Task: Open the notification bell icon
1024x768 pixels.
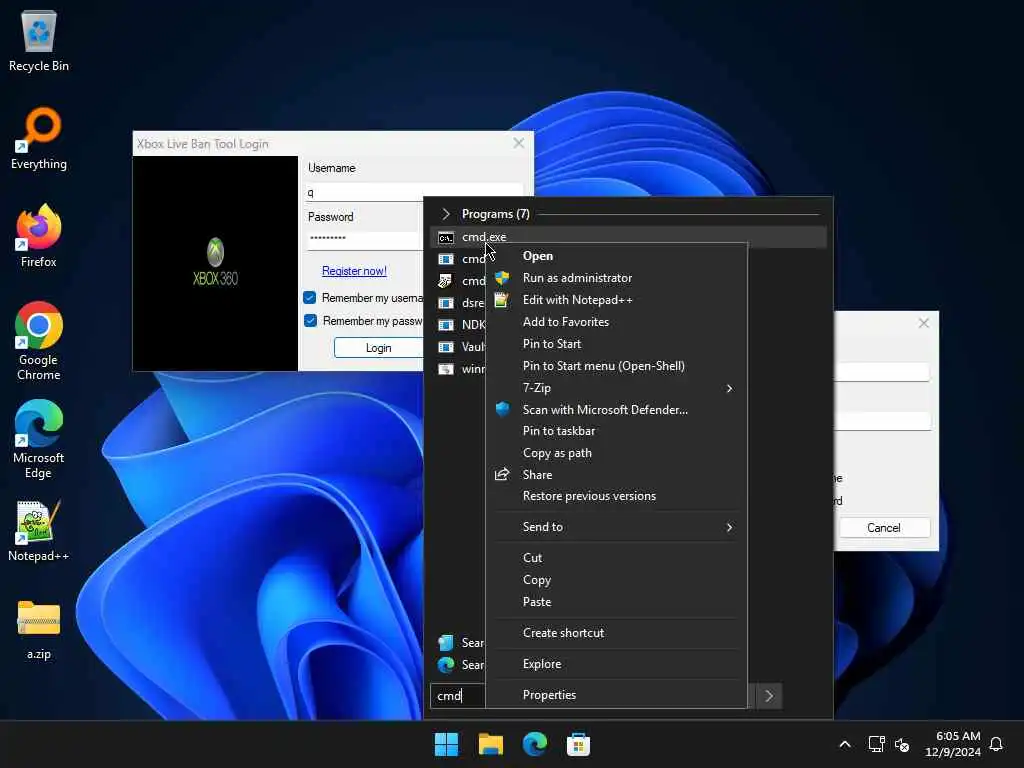Action: [996, 744]
